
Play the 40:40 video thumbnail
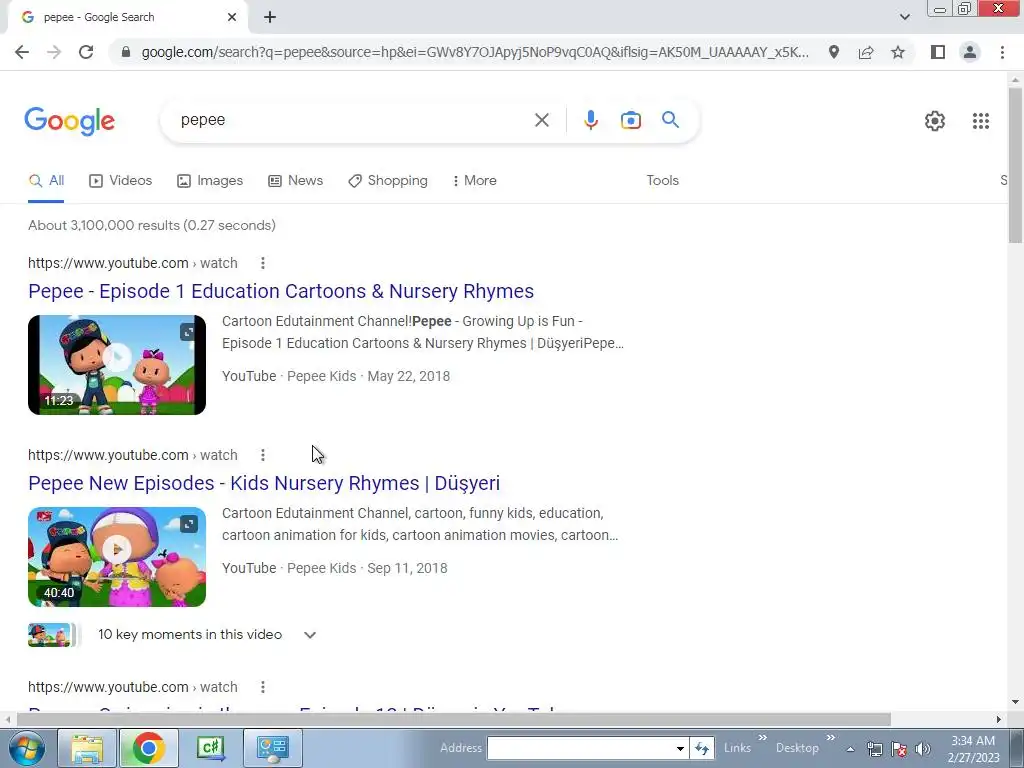click(x=117, y=556)
